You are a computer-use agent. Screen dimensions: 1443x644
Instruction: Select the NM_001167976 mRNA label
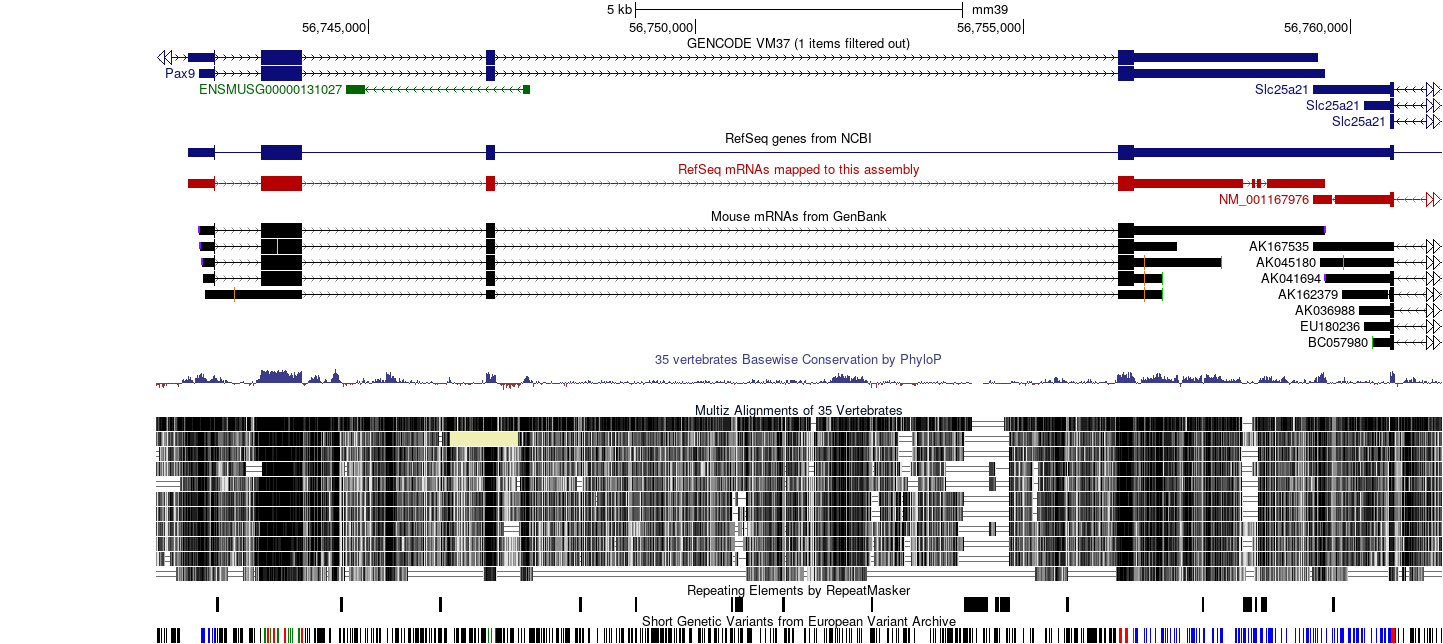tap(1263, 199)
